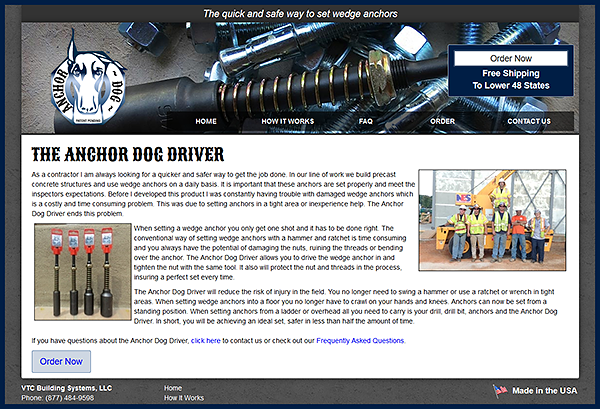Image resolution: width=600 pixels, height=409 pixels.
Task: Click the Order Now button below the article
Action: [x=61, y=362]
